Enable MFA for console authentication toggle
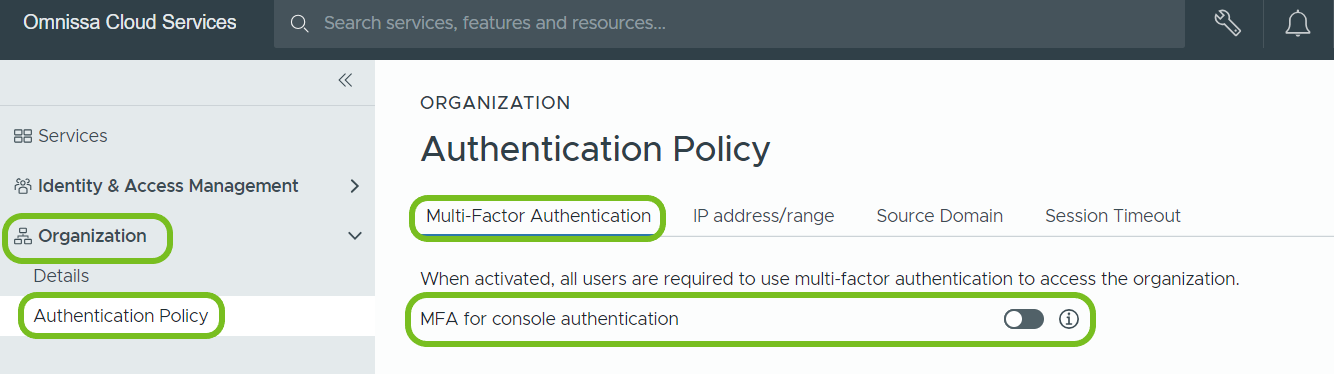The height and width of the screenshot is (374, 1334). [x=1024, y=319]
